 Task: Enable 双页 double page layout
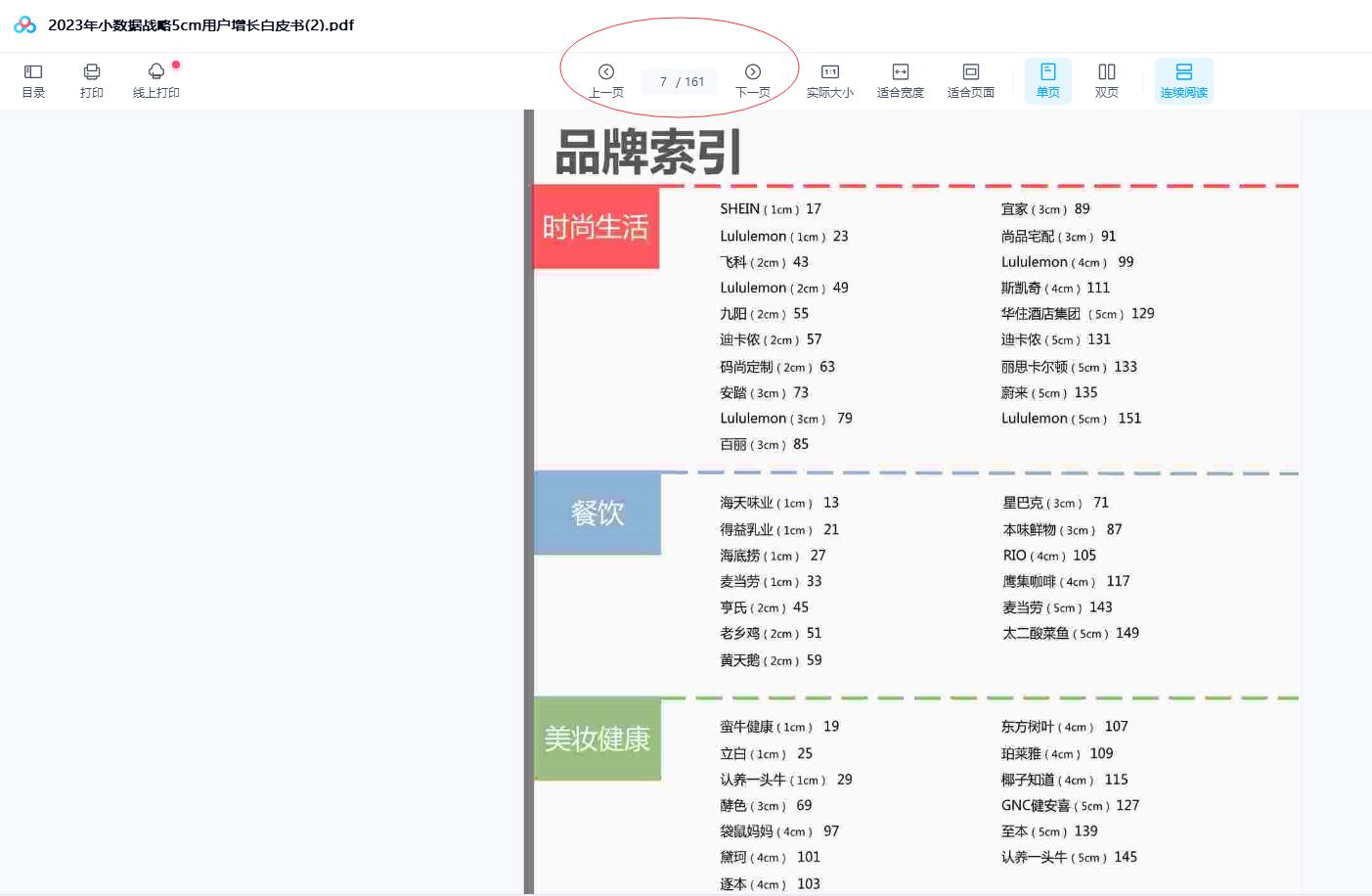(x=1106, y=80)
